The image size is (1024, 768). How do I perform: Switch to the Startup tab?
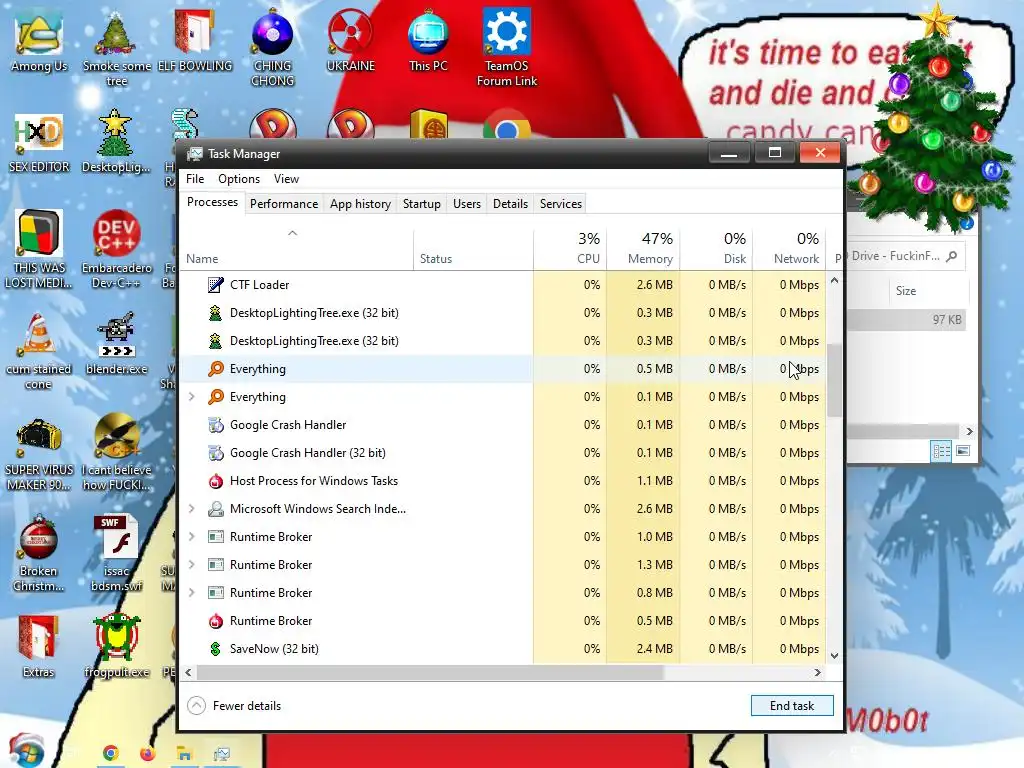(422, 204)
